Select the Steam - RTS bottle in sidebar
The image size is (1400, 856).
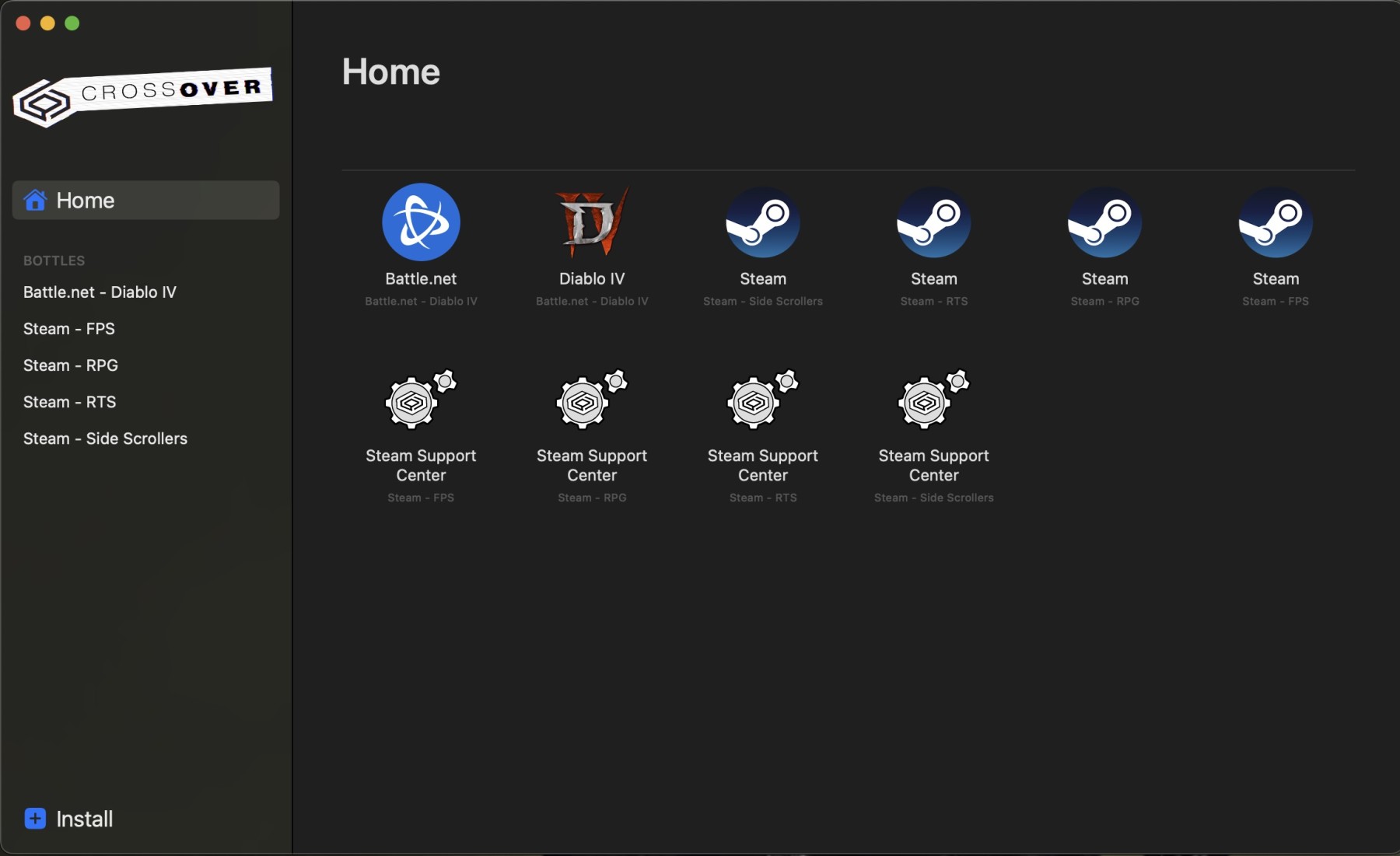pos(69,402)
